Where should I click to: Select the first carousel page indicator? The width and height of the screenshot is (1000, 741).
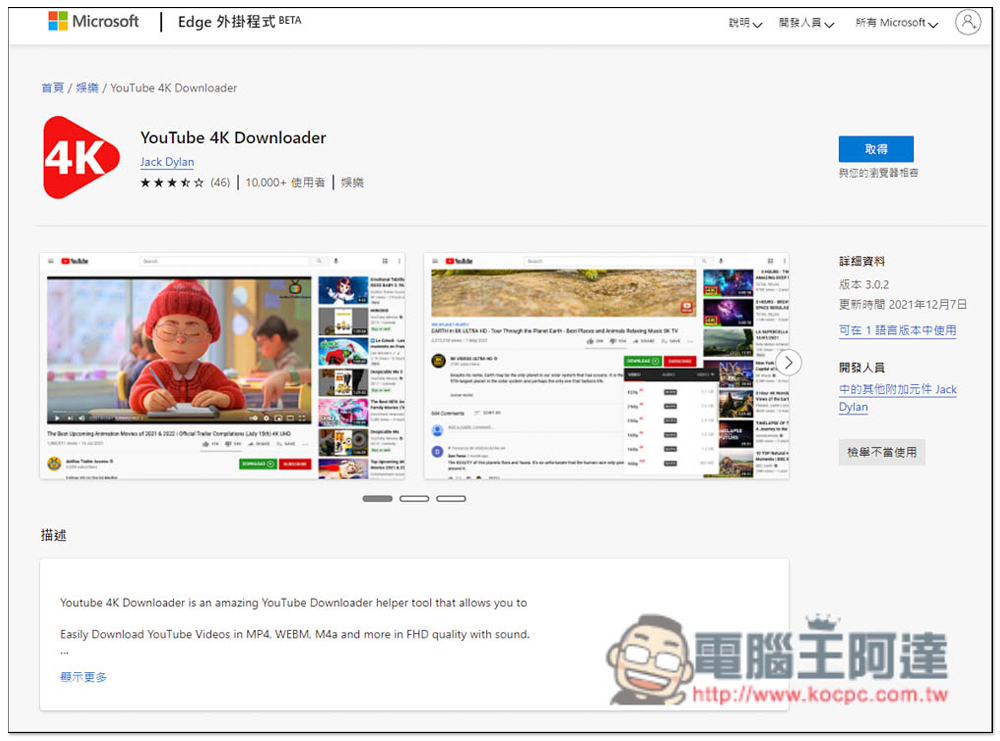pyautogui.click(x=377, y=498)
